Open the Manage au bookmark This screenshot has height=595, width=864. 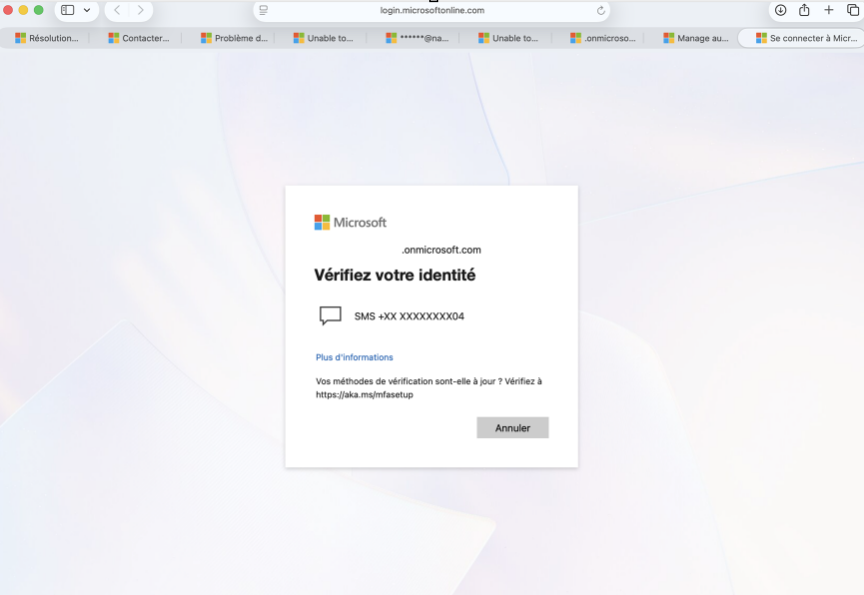(x=697, y=38)
